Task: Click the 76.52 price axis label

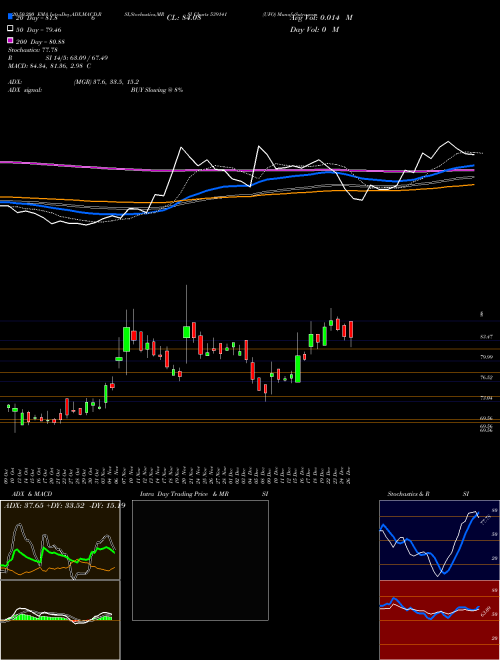Action: click(487, 378)
